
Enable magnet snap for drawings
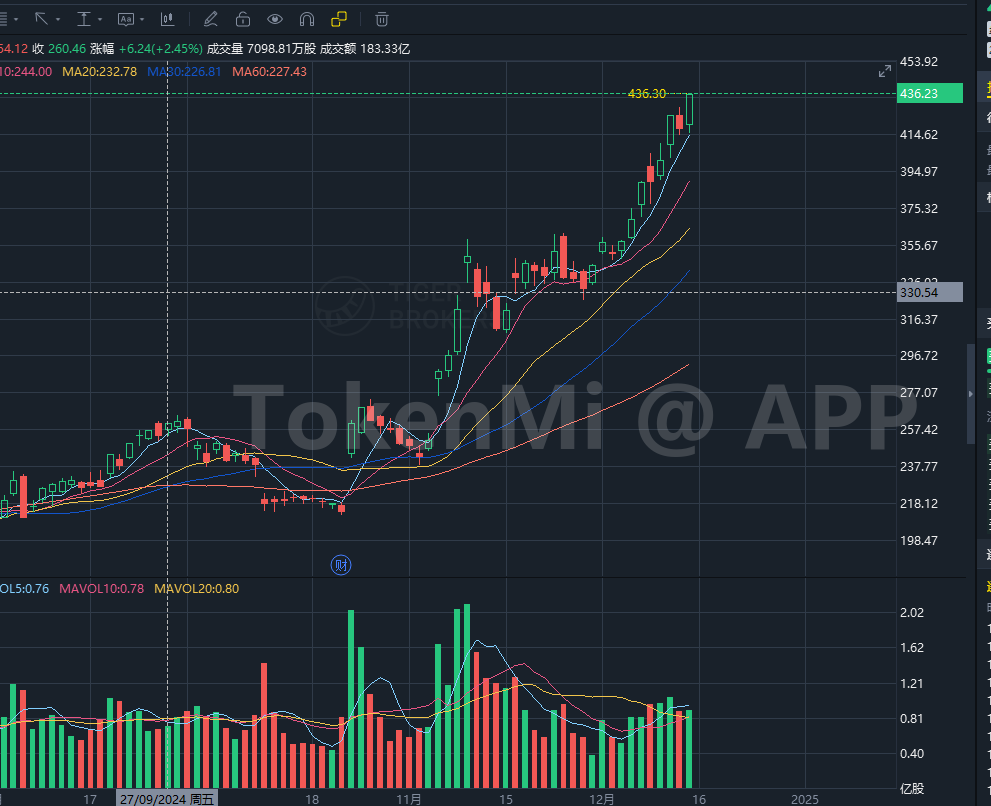(307, 18)
